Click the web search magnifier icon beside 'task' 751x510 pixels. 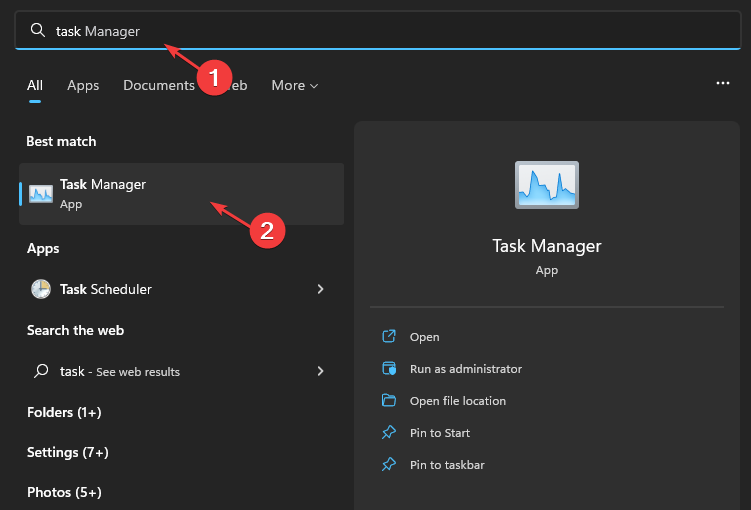41,371
